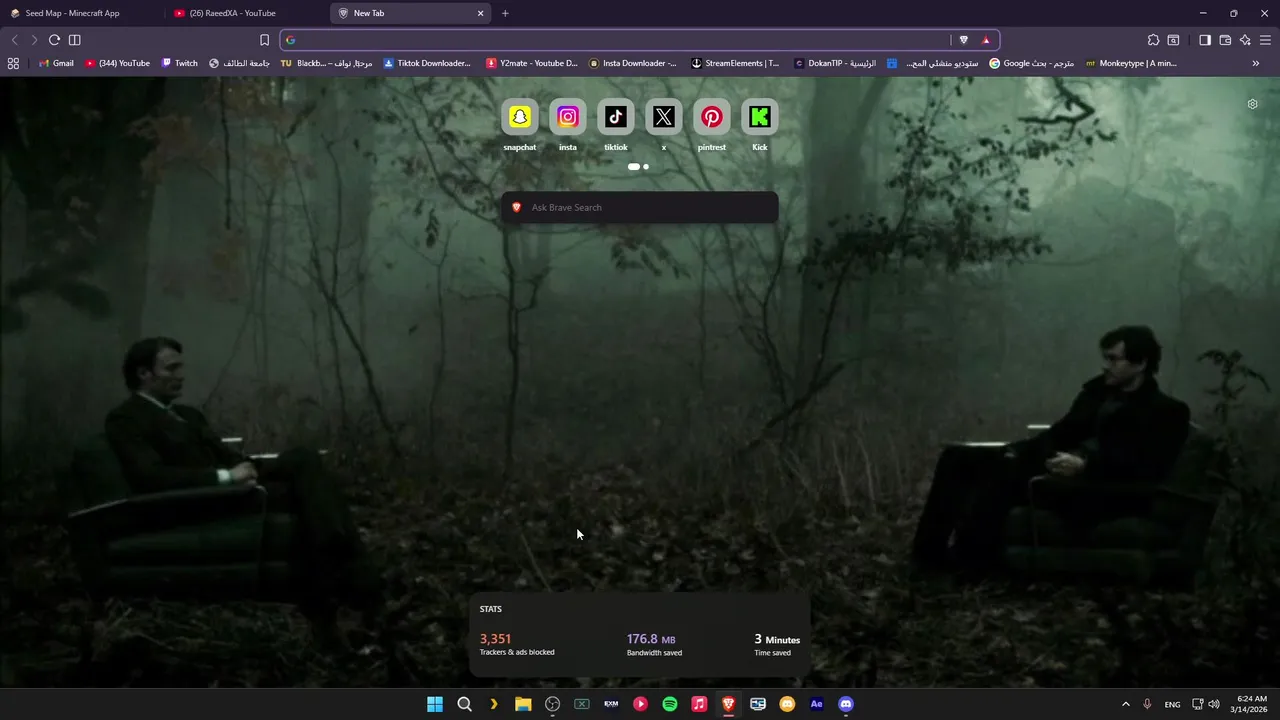
Task: Open the Gmail bookmark
Action: [x=56, y=63]
